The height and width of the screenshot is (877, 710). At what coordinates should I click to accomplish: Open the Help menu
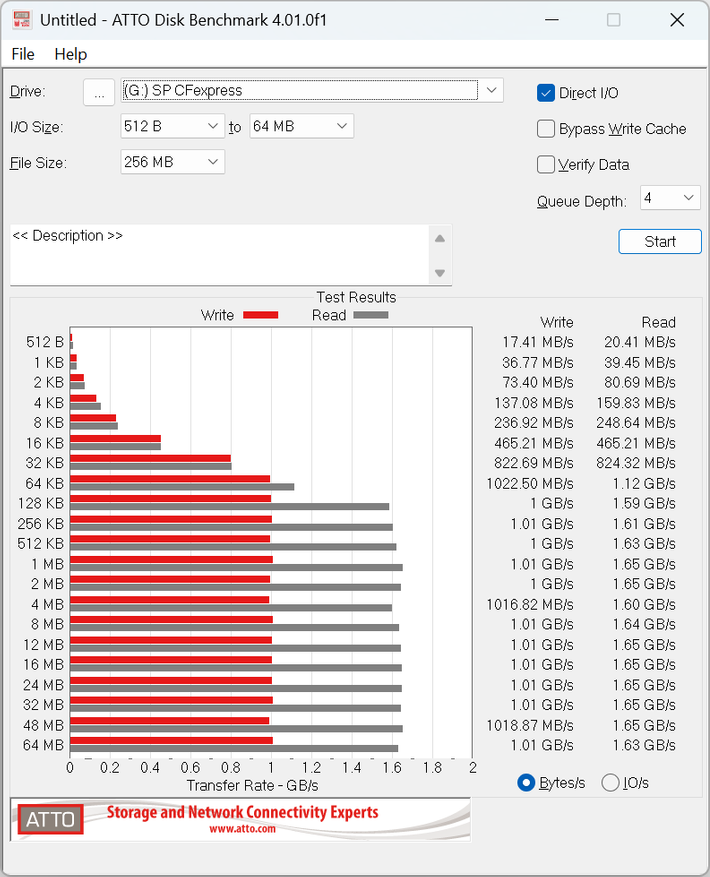[x=70, y=54]
